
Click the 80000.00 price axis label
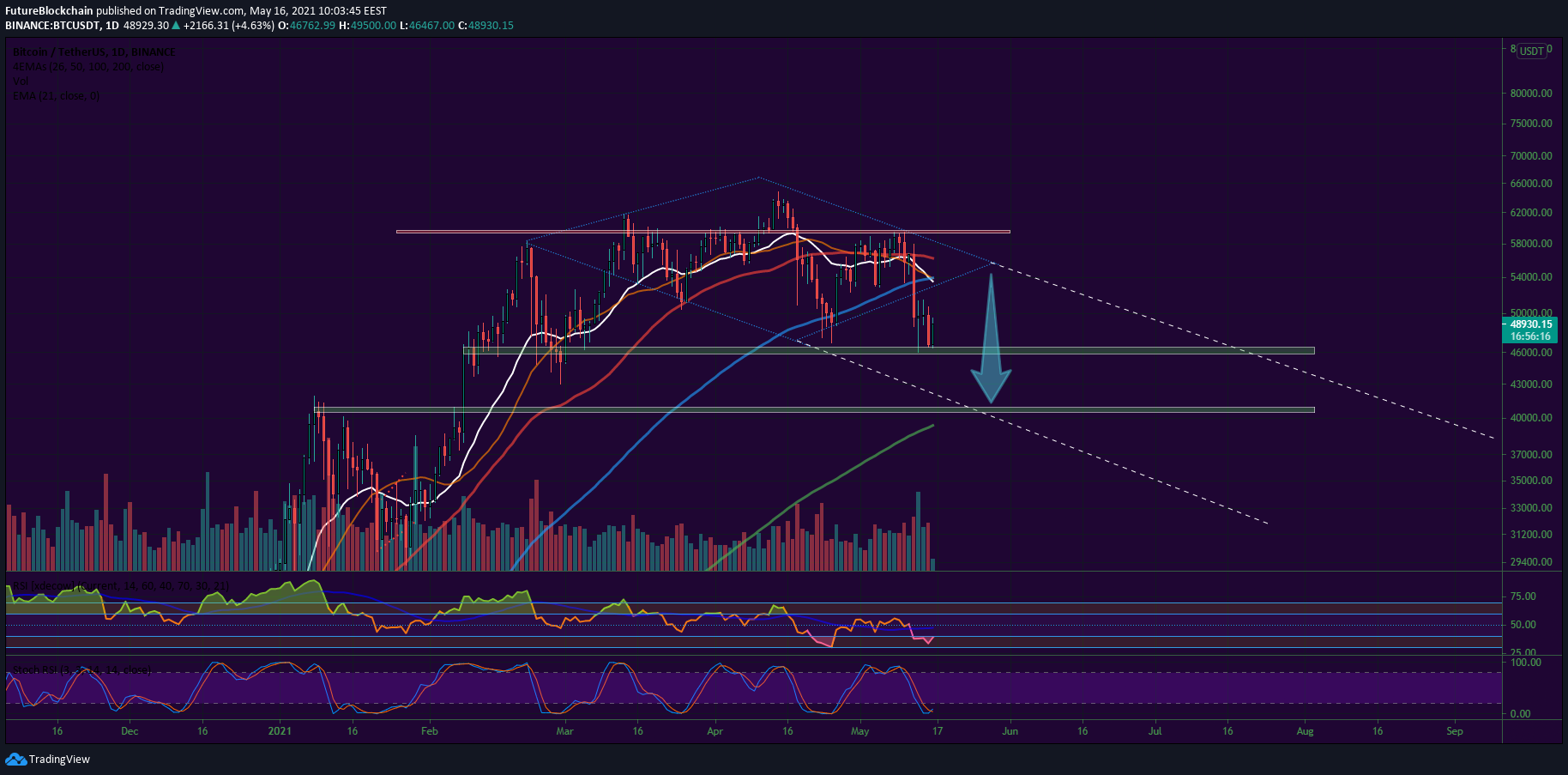click(1531, 94)
